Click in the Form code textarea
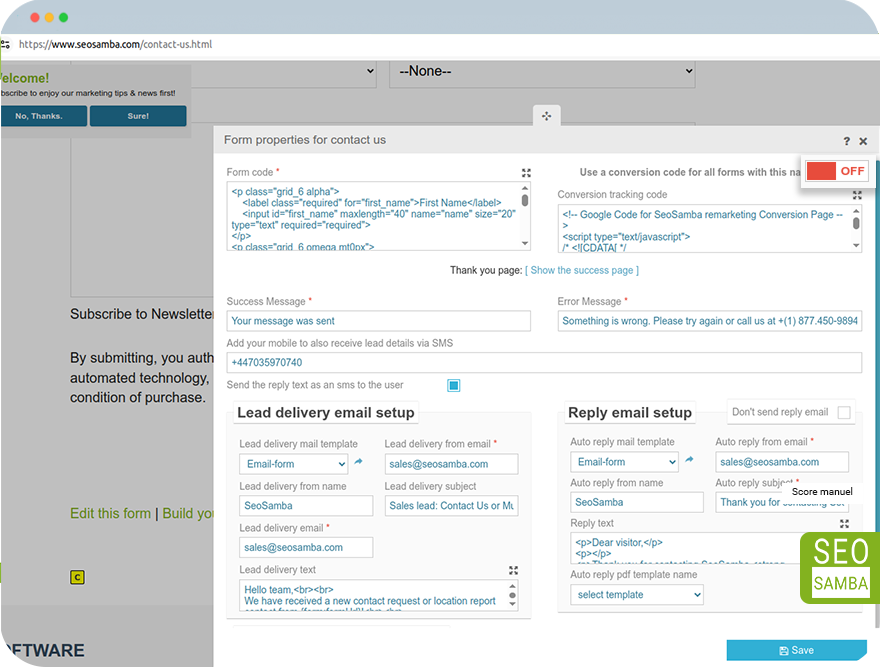The image size is (880, 669). 374,216
